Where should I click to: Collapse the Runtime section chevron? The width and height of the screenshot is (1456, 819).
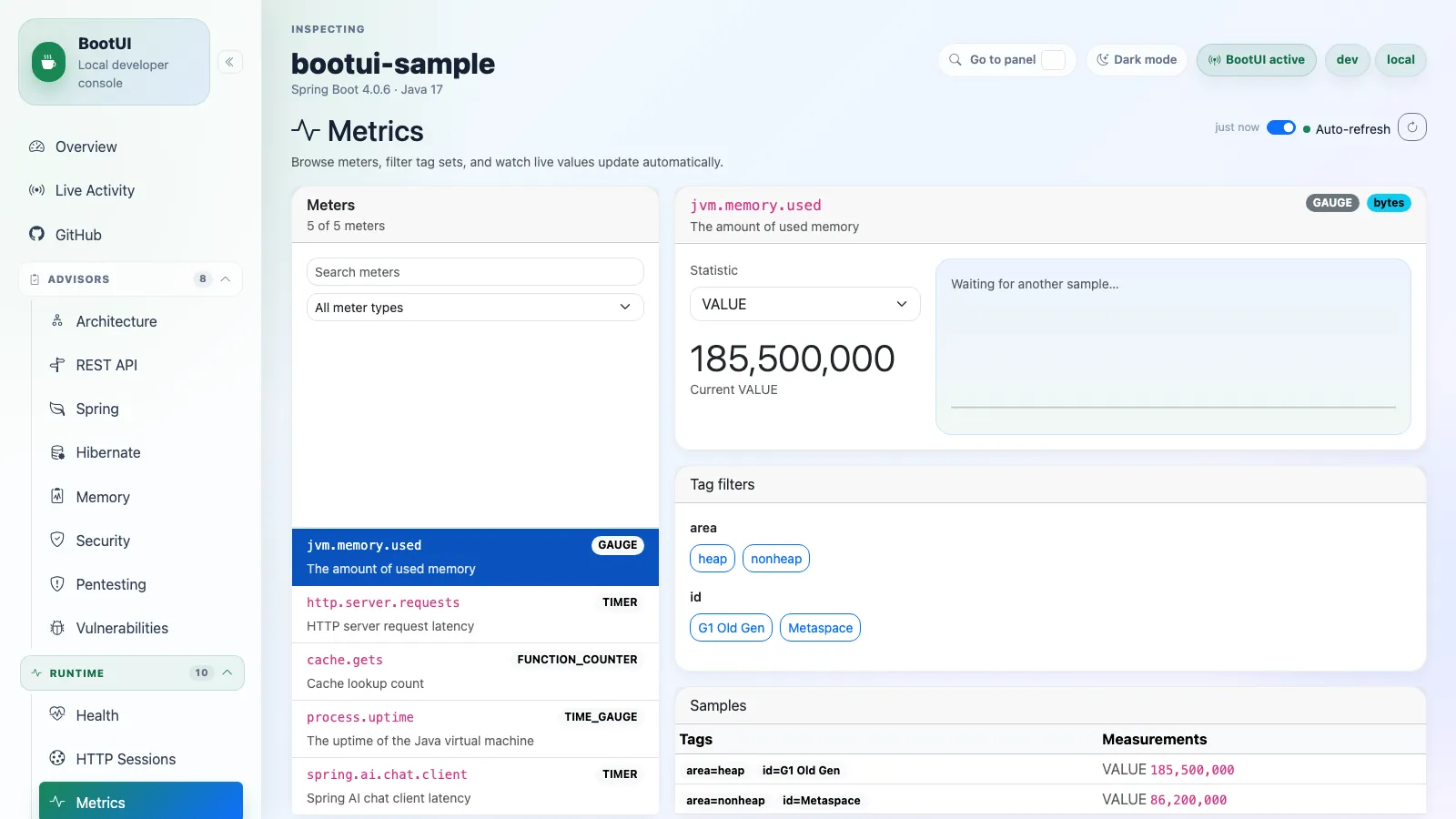(x=227, y=672)
